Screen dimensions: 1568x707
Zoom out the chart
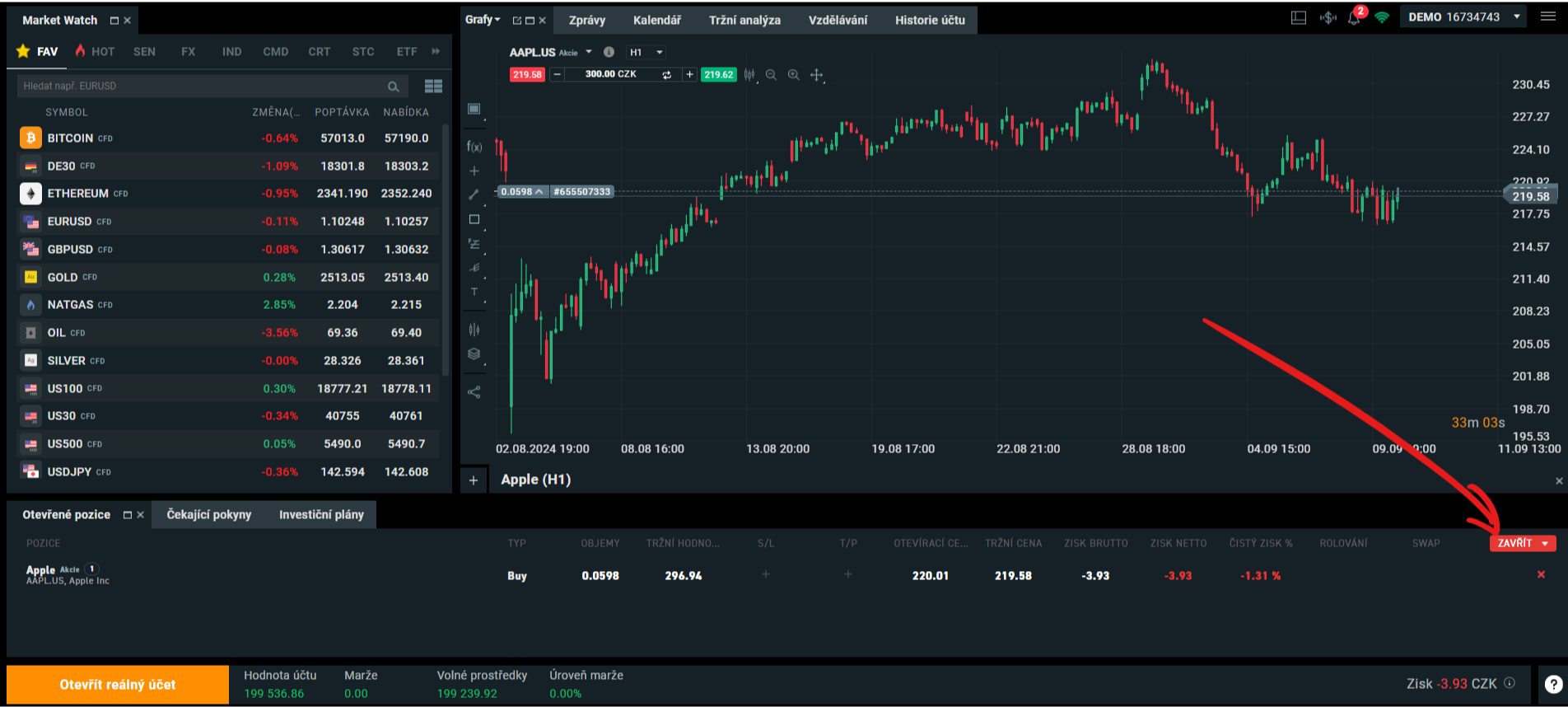771,75
